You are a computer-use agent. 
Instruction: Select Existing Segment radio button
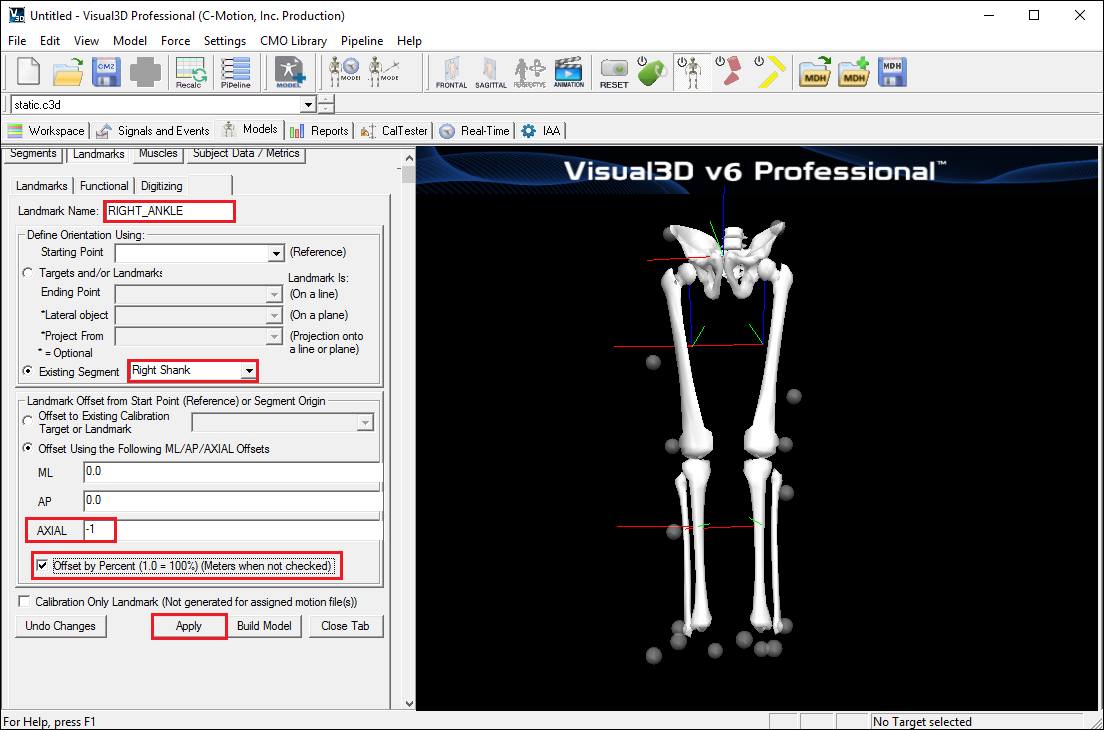27,371
